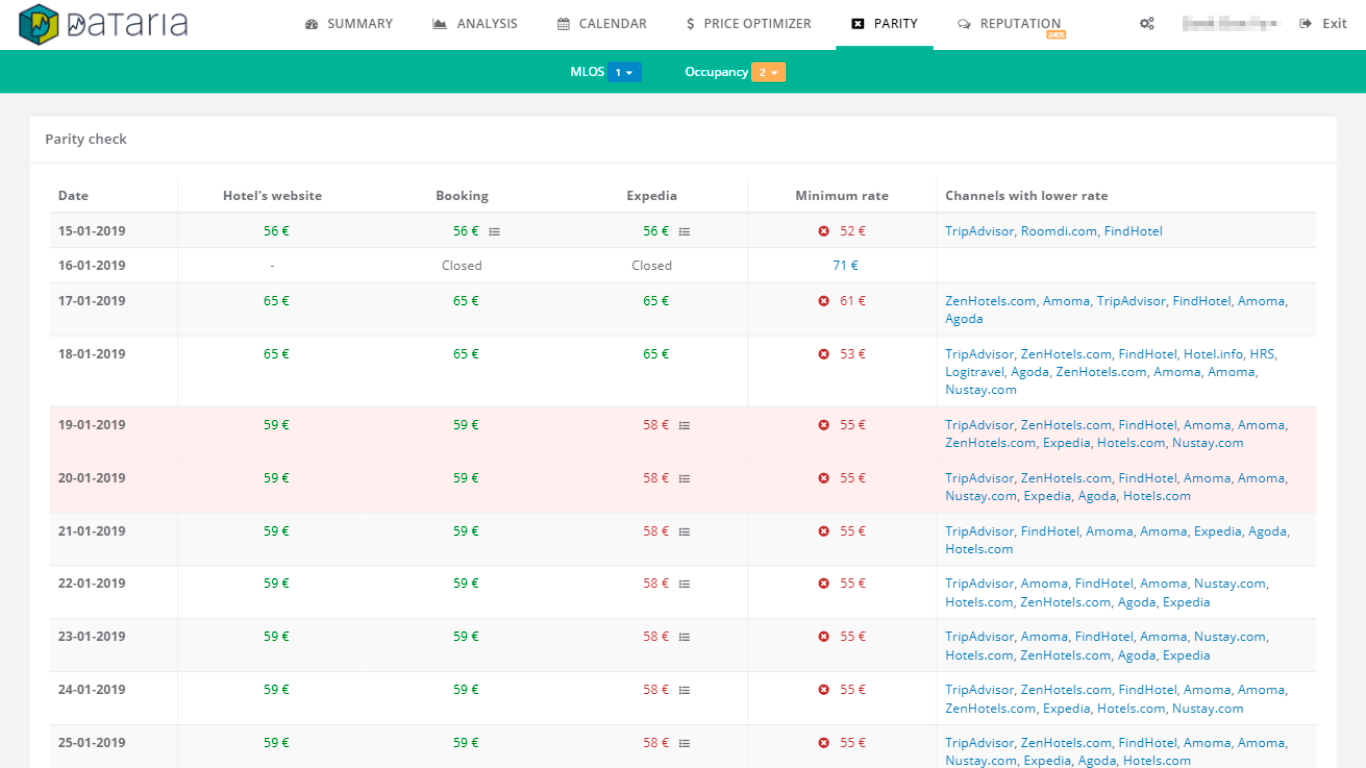Open the settings gears icon
The width and height of the screenshot is (1366, 768).
point(1147,24)
